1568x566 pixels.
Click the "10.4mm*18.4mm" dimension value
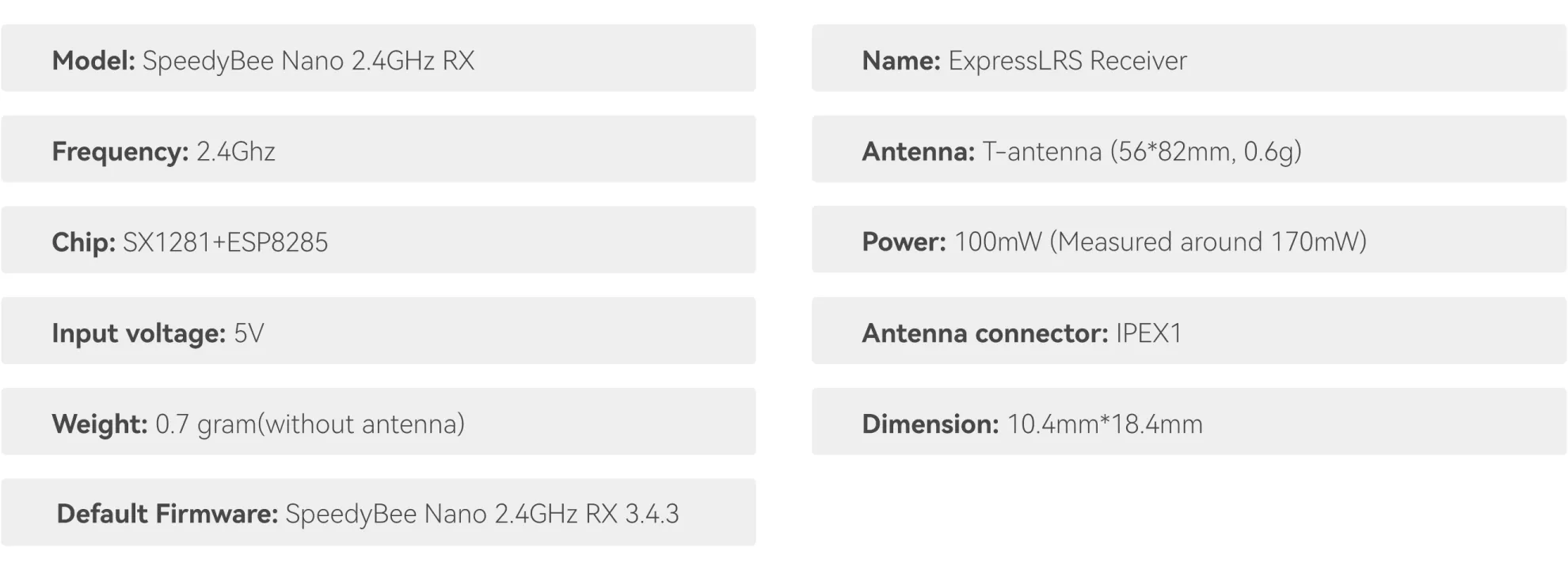[x=1104, y=424]
